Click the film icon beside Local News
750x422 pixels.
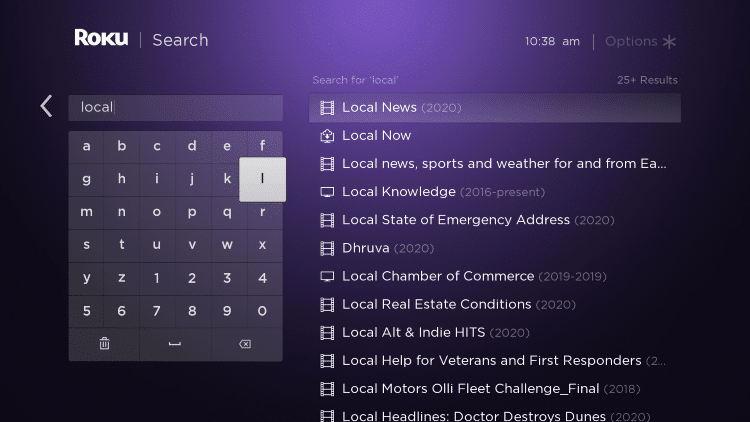[327, 108]
